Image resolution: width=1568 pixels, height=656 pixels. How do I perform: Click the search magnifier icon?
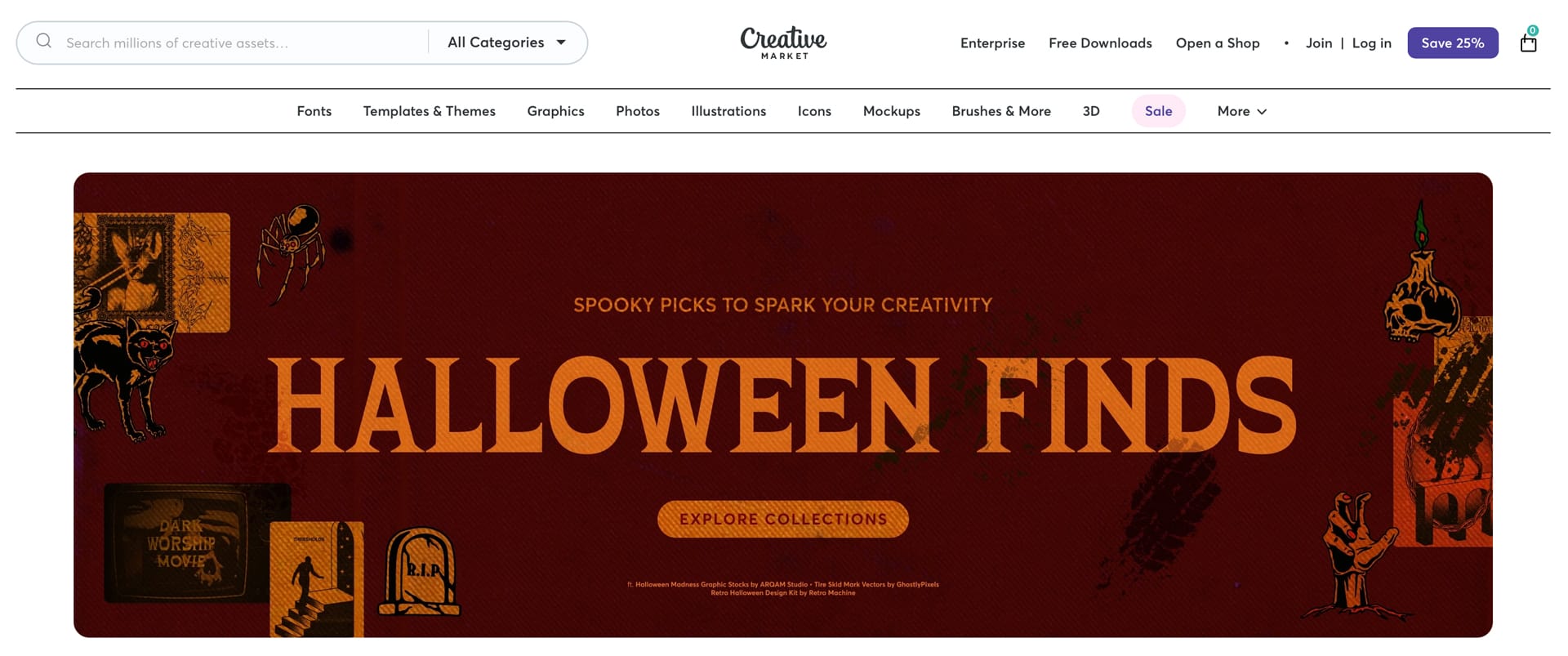pyautogui.click(x=44, y=42)
